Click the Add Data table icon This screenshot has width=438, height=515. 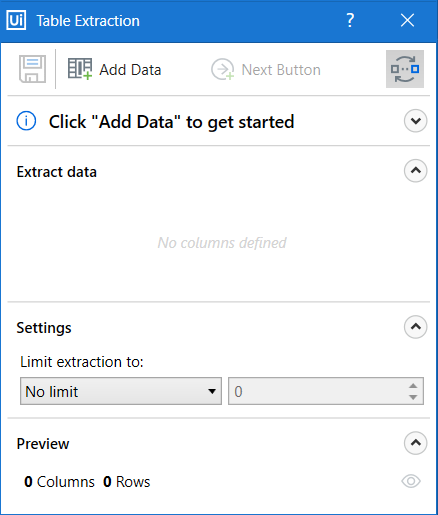point(80,69)
